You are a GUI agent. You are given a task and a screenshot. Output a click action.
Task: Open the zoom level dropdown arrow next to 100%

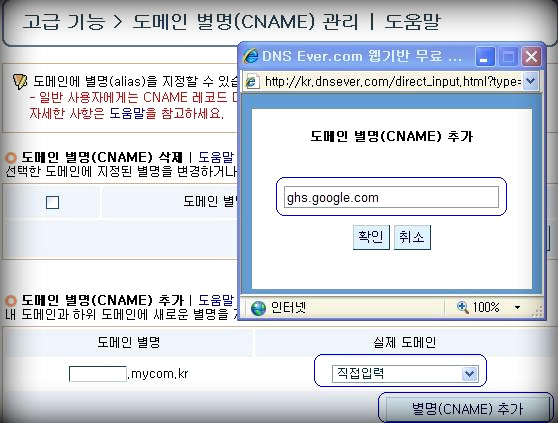pyautogui.click(x=517, y=307)
